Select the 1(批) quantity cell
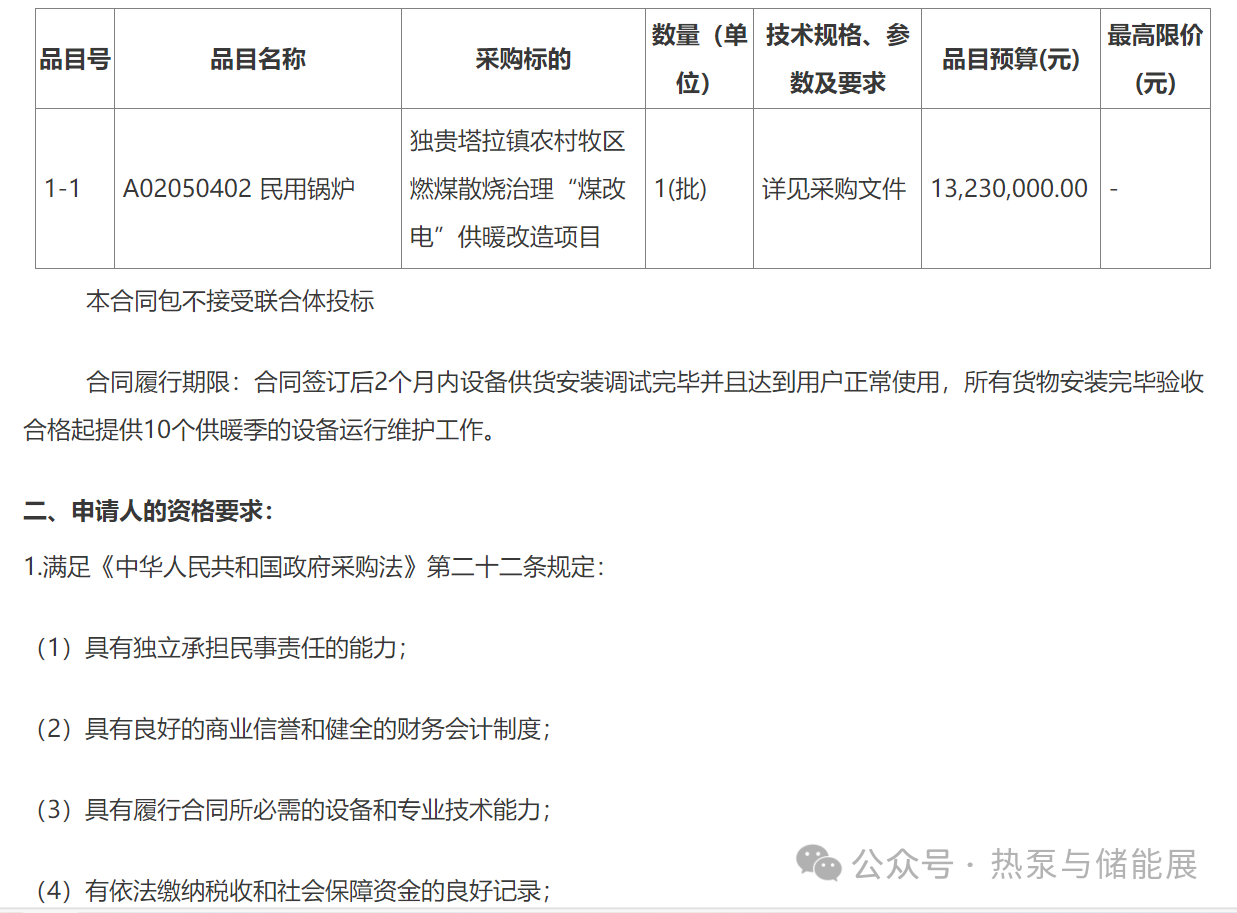 point(680,188)
